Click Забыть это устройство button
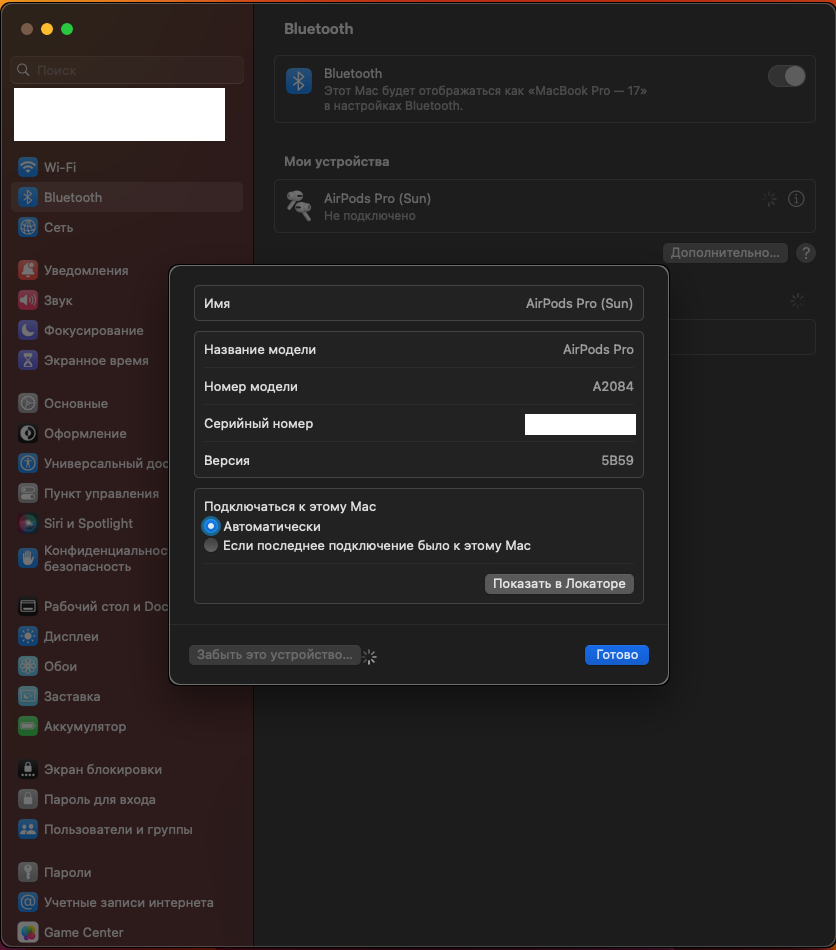The image size is (836, 950). [x=274, y=654]
